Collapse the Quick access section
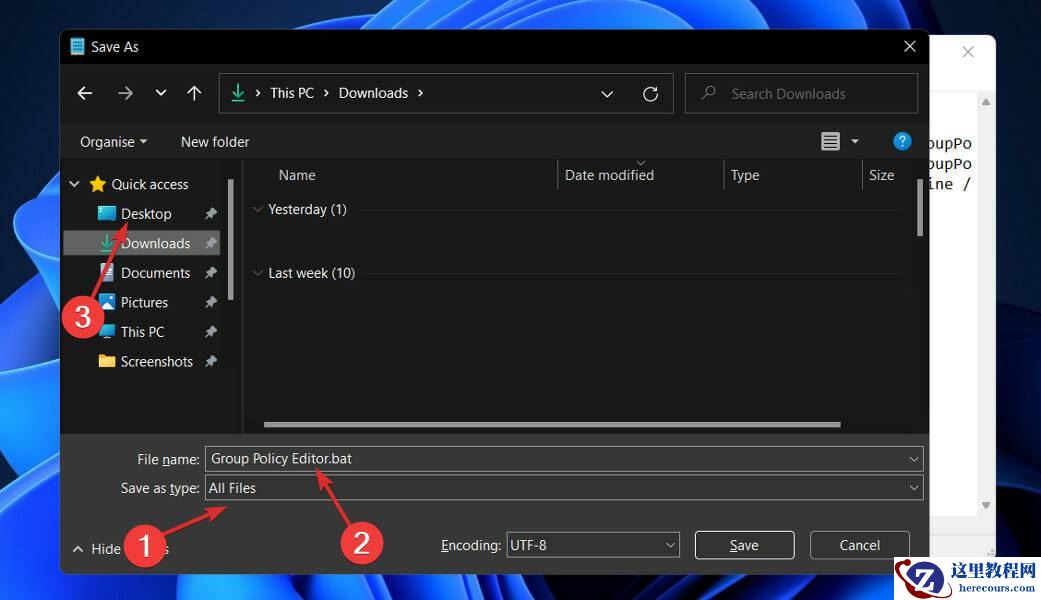Screen dimensions: 1041x600 74,184
